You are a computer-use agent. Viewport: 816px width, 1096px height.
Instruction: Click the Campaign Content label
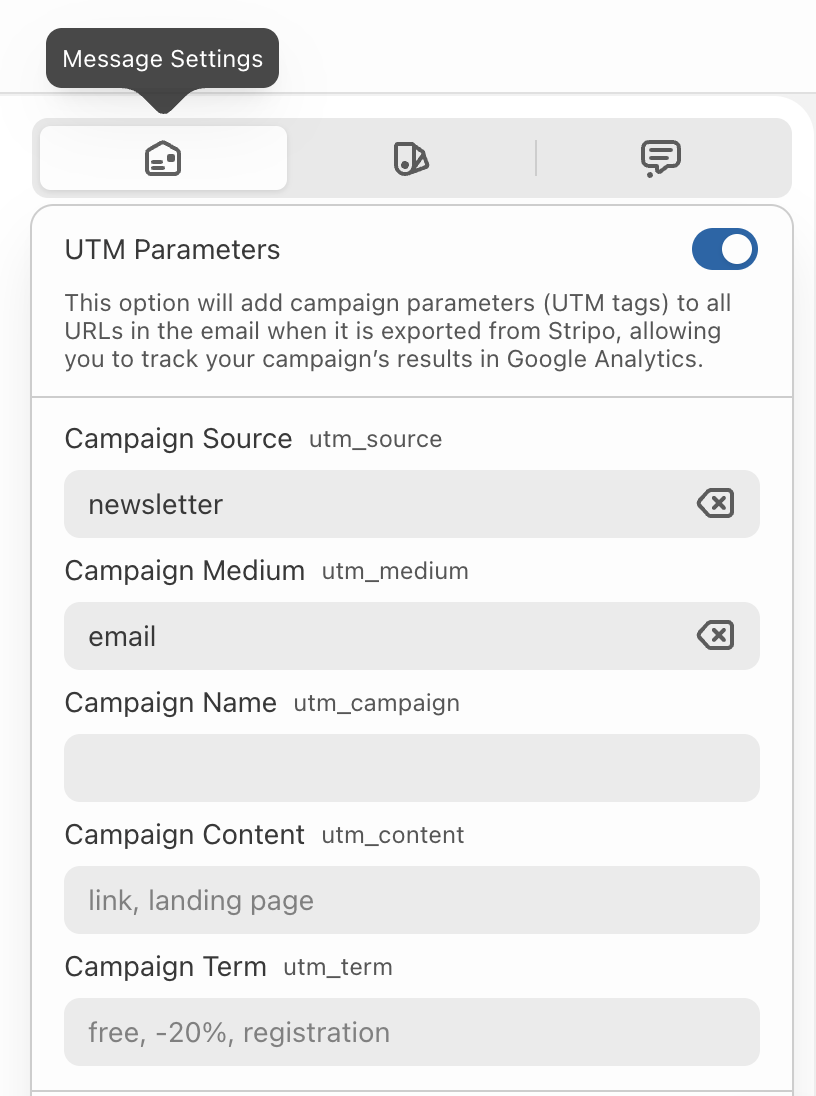[x=184, y=835]
